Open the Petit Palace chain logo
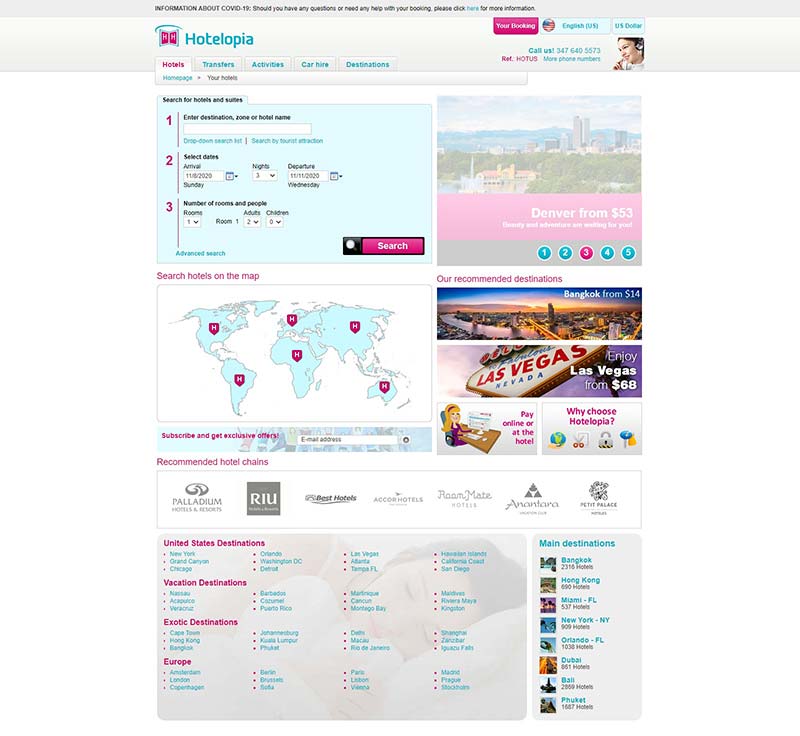This screenshot has width=800, height=736. pyautogui.click(x=598, y=498)
